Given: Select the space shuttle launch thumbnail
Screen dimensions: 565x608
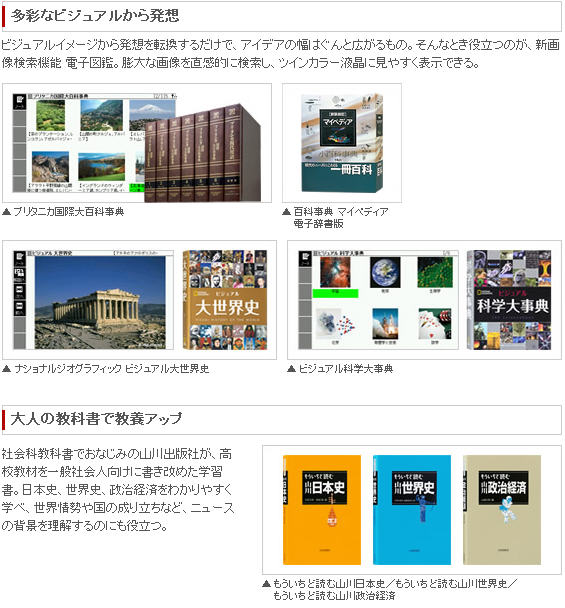Looking at the screenshot, I should point(385,324).
